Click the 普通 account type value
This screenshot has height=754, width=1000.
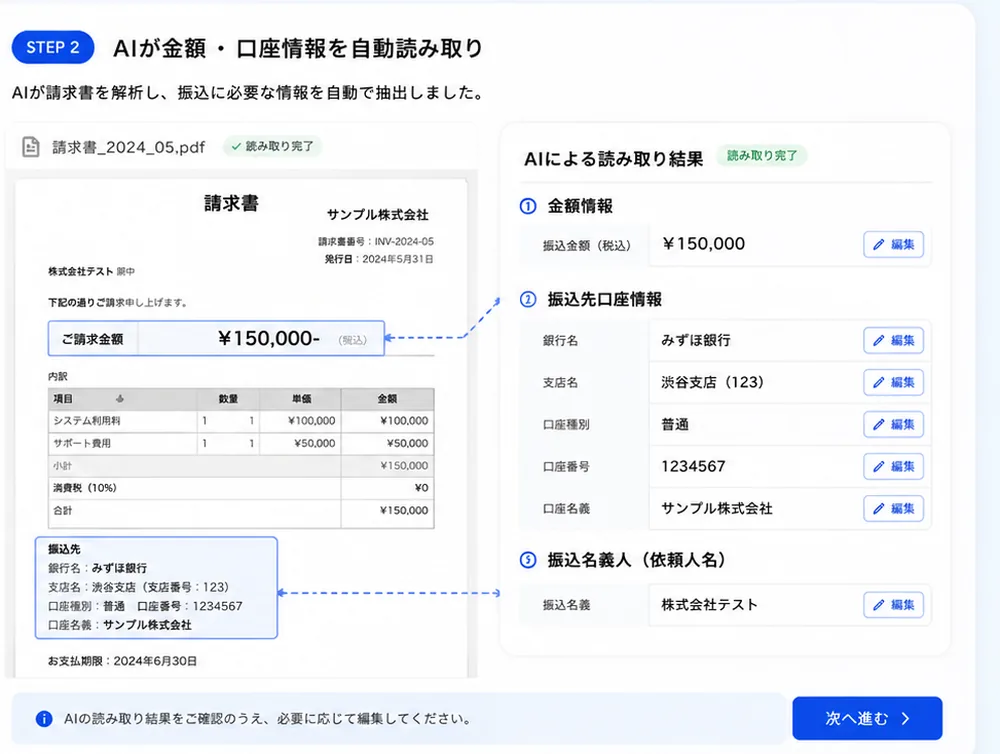(x=675, y=424)
